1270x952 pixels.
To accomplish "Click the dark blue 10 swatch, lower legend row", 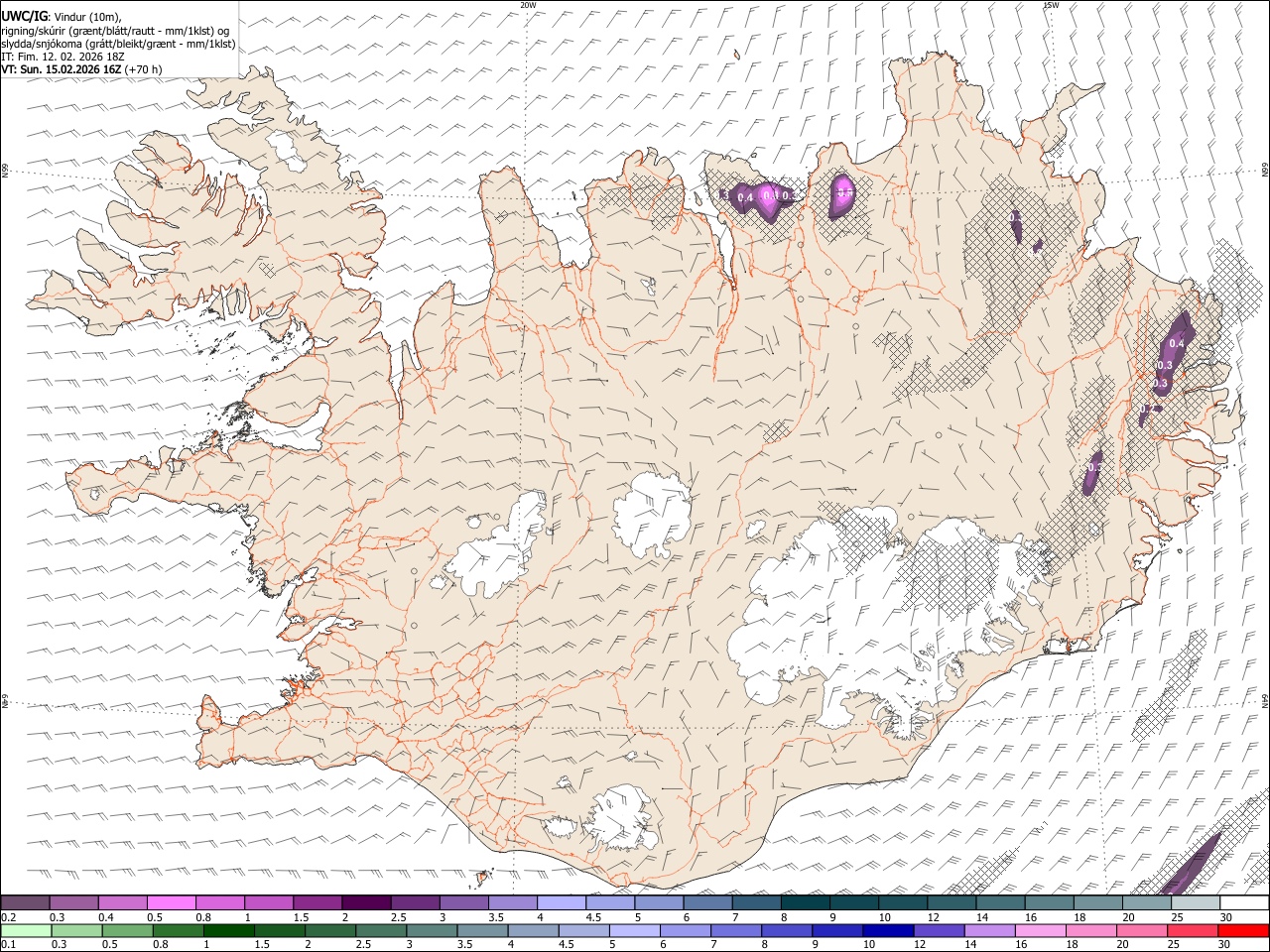I will pos(886,930).
